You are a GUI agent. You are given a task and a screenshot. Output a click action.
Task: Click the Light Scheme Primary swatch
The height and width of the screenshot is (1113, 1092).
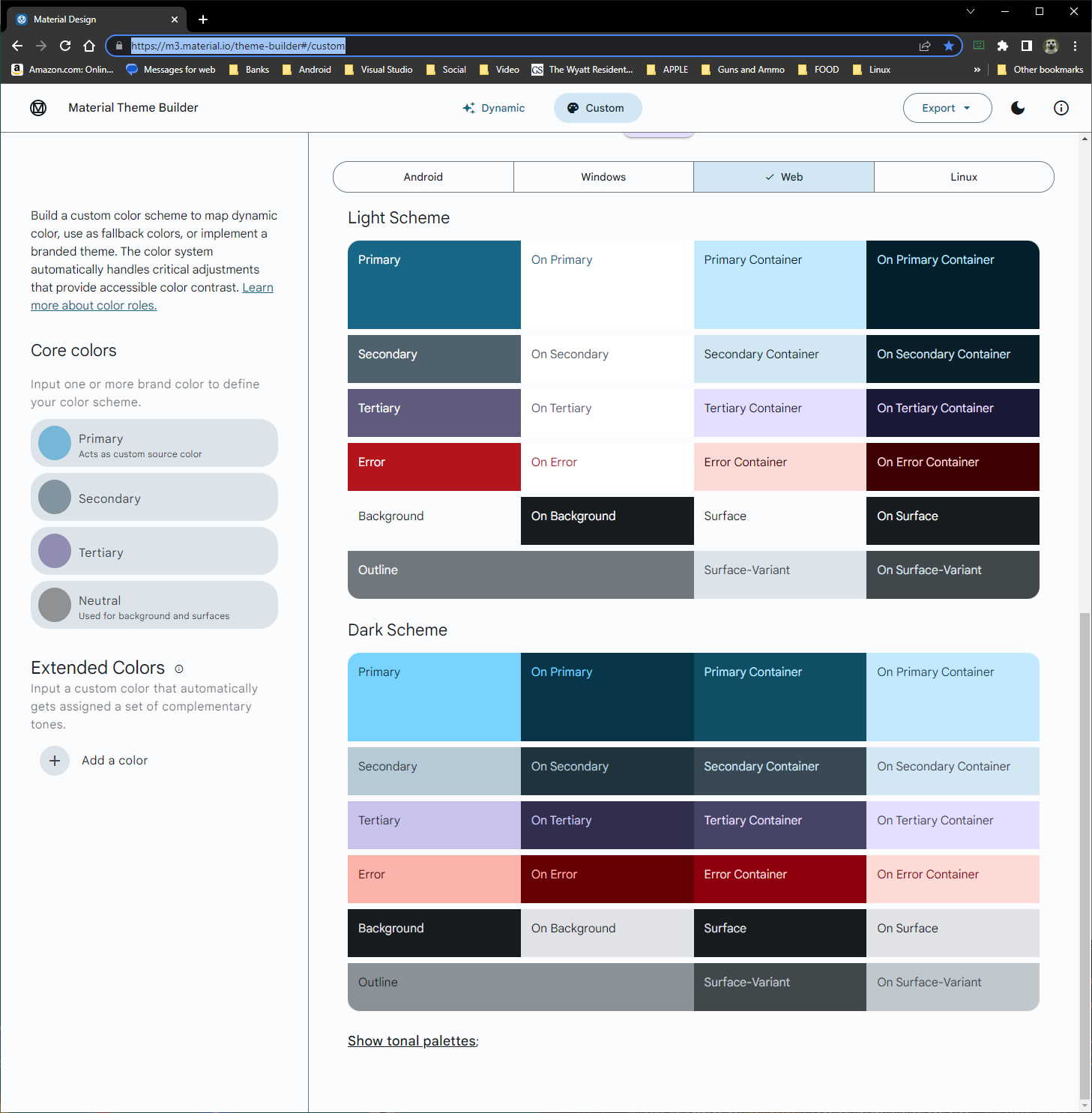pos(434,285)
